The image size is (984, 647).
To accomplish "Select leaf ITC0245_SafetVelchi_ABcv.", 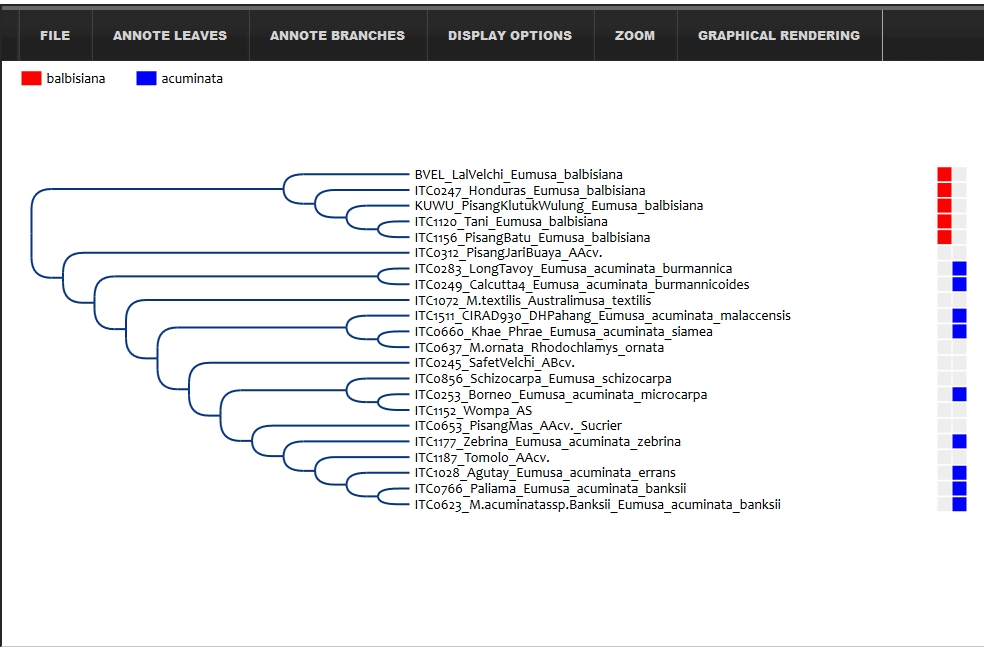I will click(495, 363).
